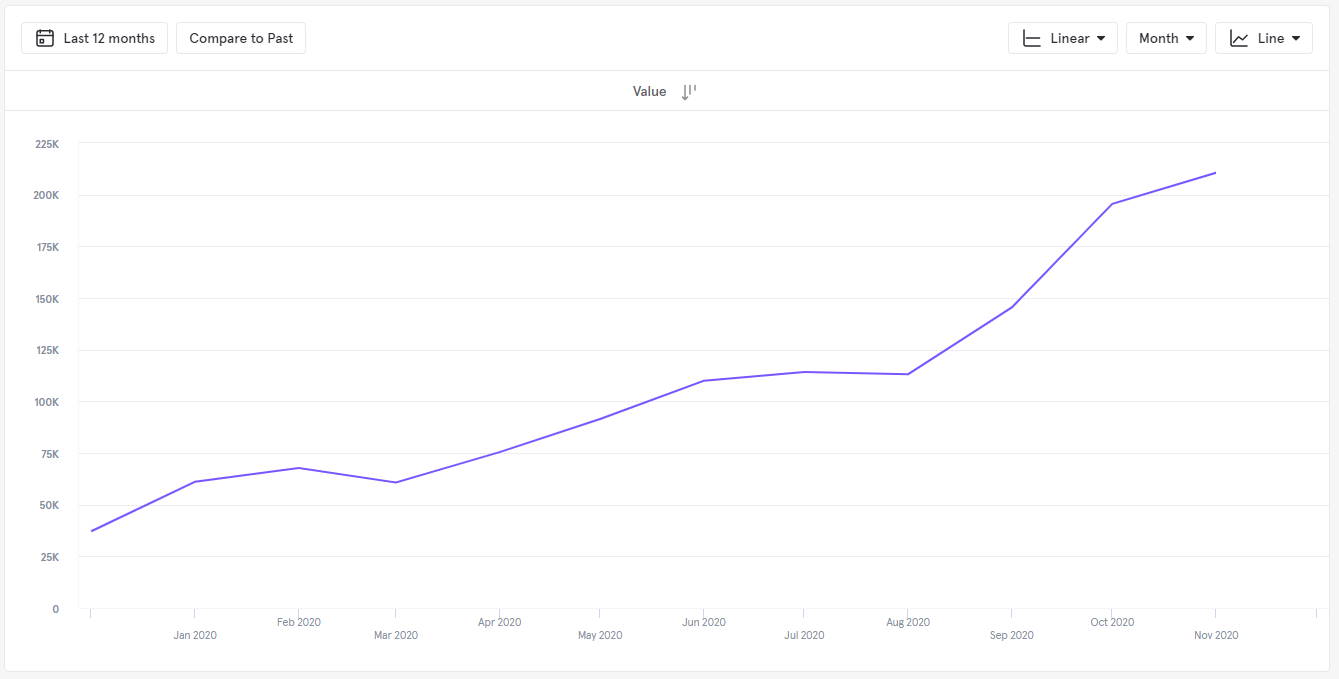Image resolution: width=1339 pixels, height=679 pixels.
Task: Click the sort descending icon beside Value
Action: click(688, 91)
